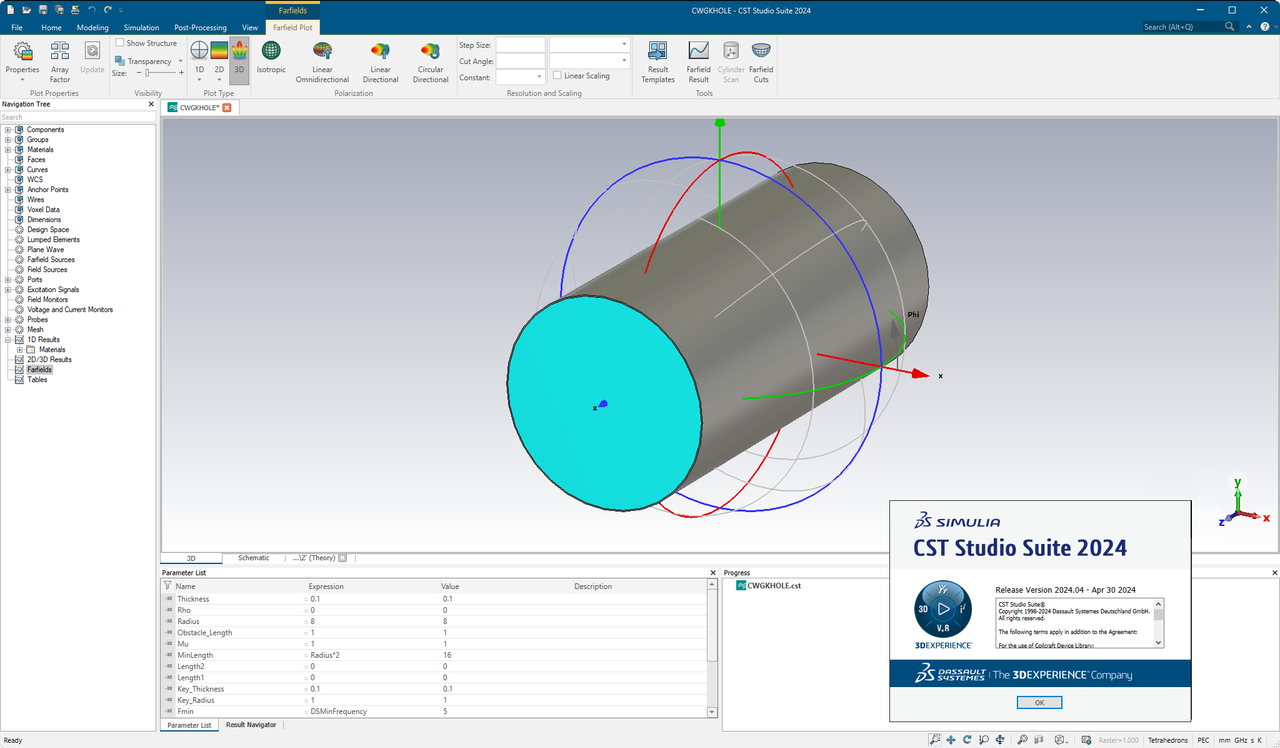Image resolution: width=1280 pixels, height=748 pixels.
Task: Switch to the Result Navigator panel
Action: point(250,724)
